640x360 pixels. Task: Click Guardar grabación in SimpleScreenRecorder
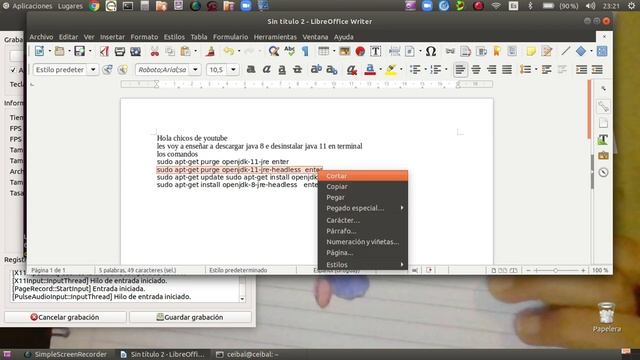[190, 317]
